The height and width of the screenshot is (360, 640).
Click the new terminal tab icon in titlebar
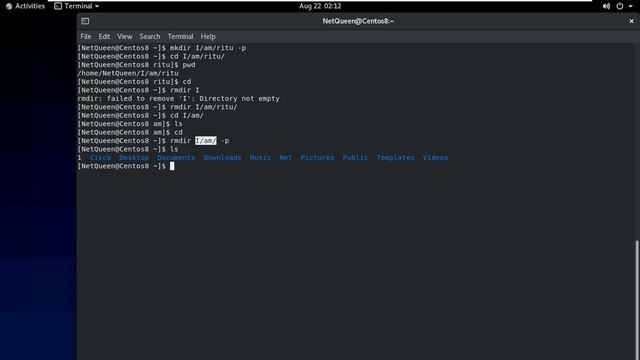[x=85, y=21]
